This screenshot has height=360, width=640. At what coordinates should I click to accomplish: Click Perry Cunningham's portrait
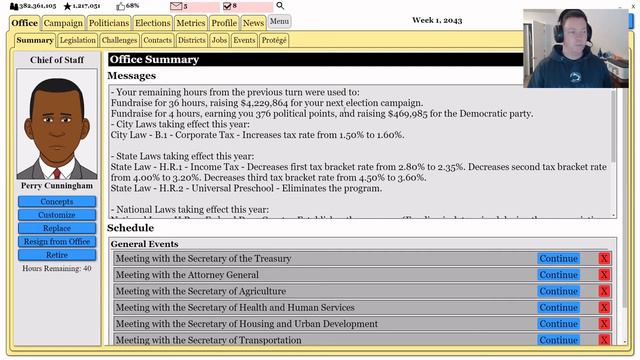(x=57, y=124)
